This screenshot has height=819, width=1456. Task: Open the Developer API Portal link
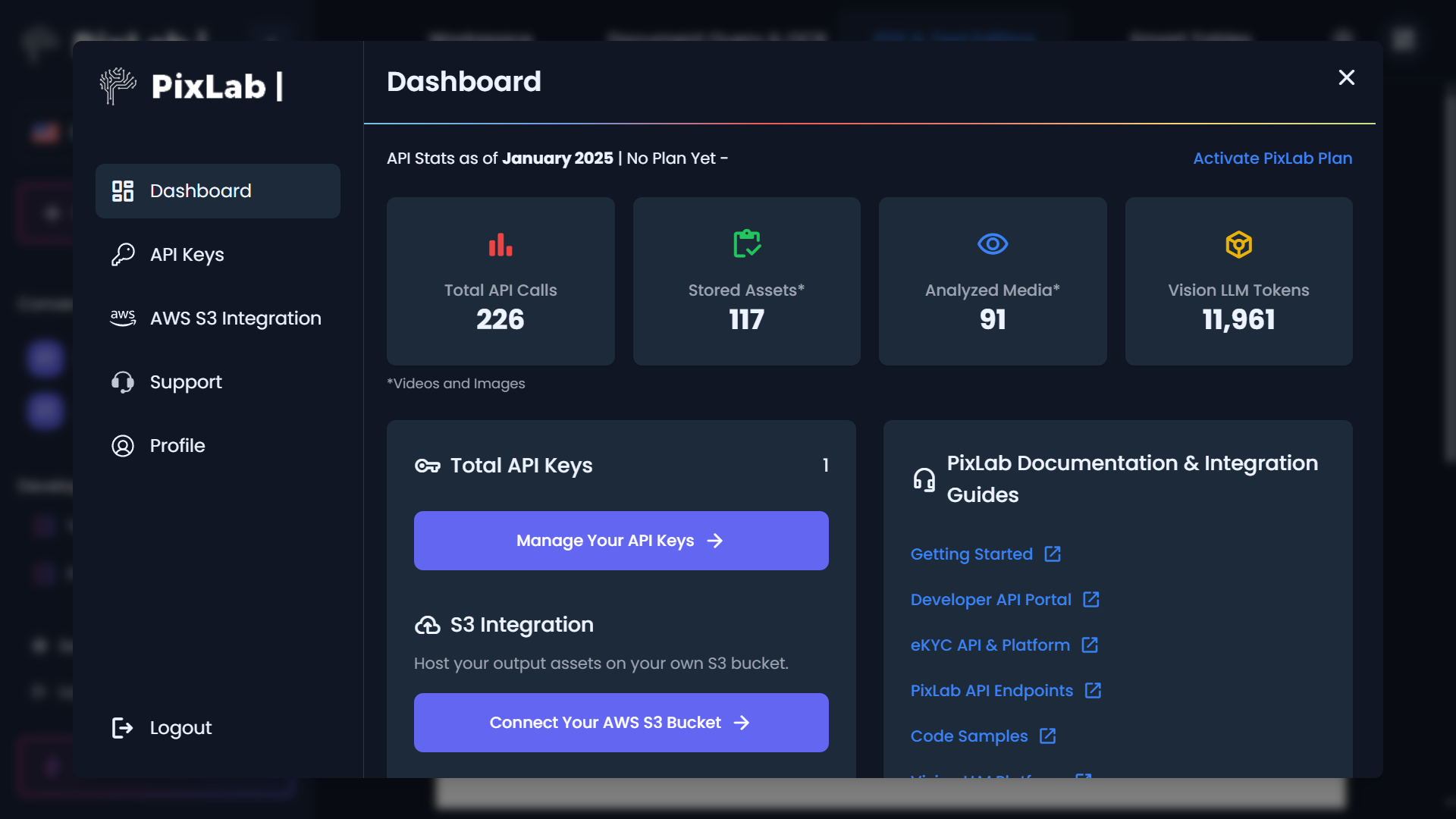(x=990, y=600)
